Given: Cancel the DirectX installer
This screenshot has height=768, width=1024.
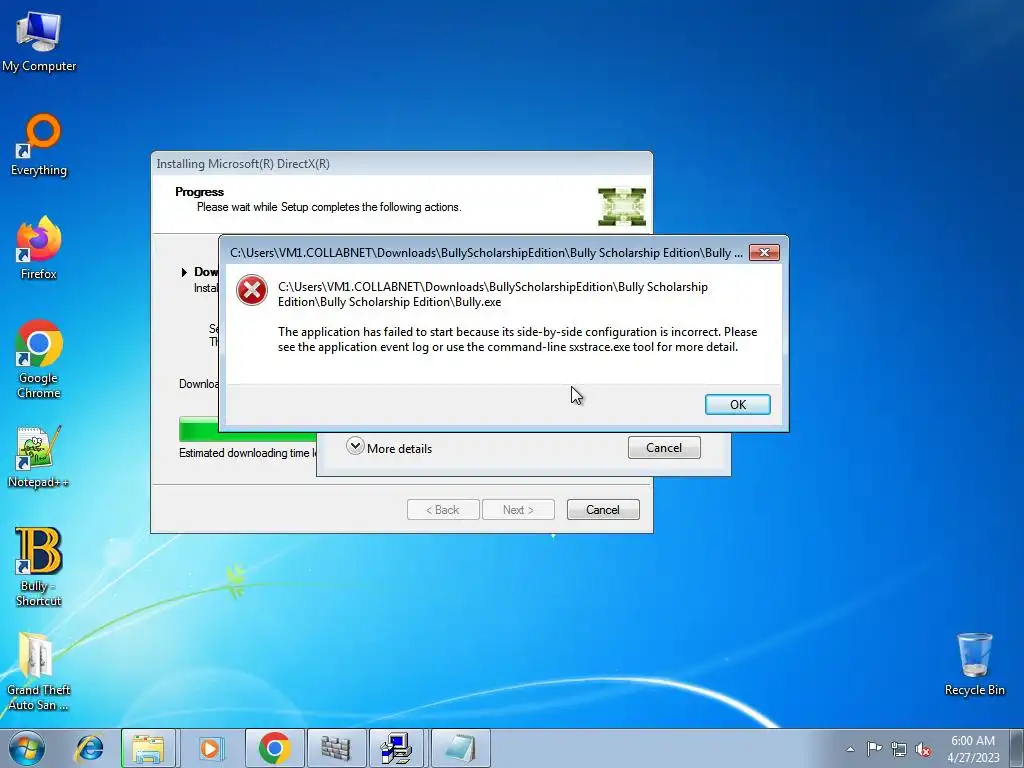Looking at the screenshot, I should click(603, 509).
